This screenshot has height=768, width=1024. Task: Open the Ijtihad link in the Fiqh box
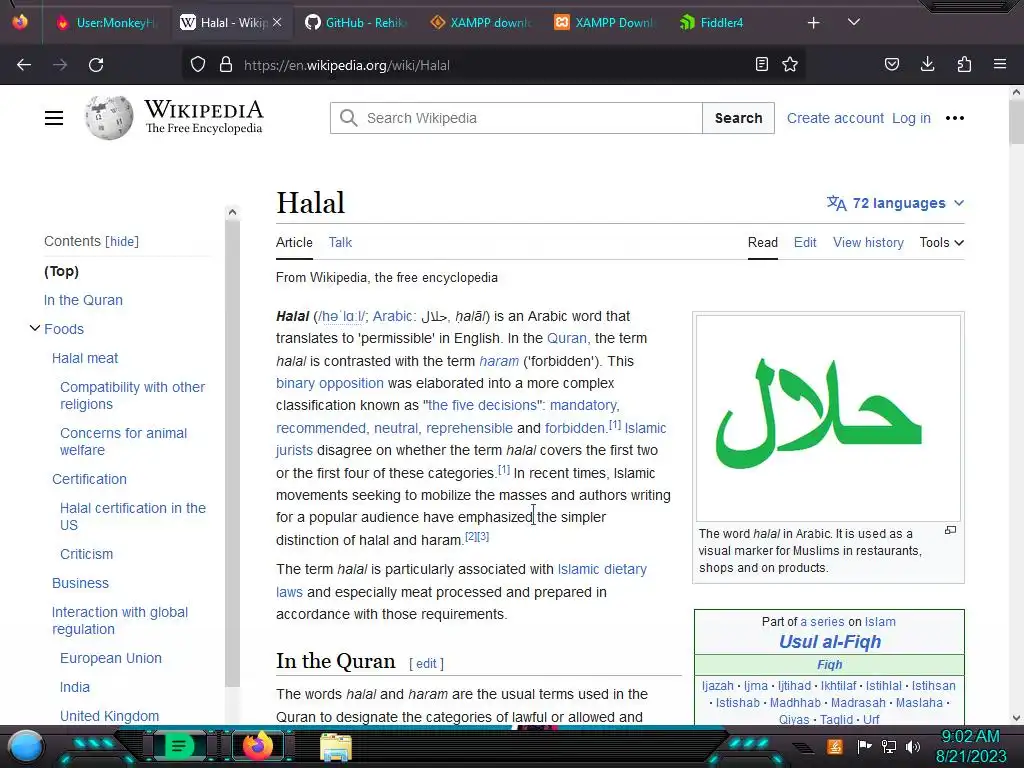794,686
